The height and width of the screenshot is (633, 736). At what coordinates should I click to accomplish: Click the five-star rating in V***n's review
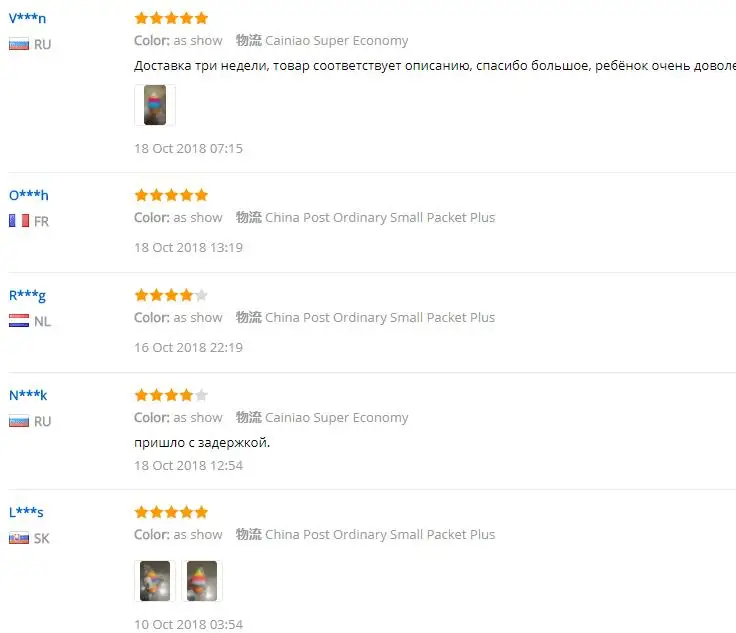coord(171,18)
